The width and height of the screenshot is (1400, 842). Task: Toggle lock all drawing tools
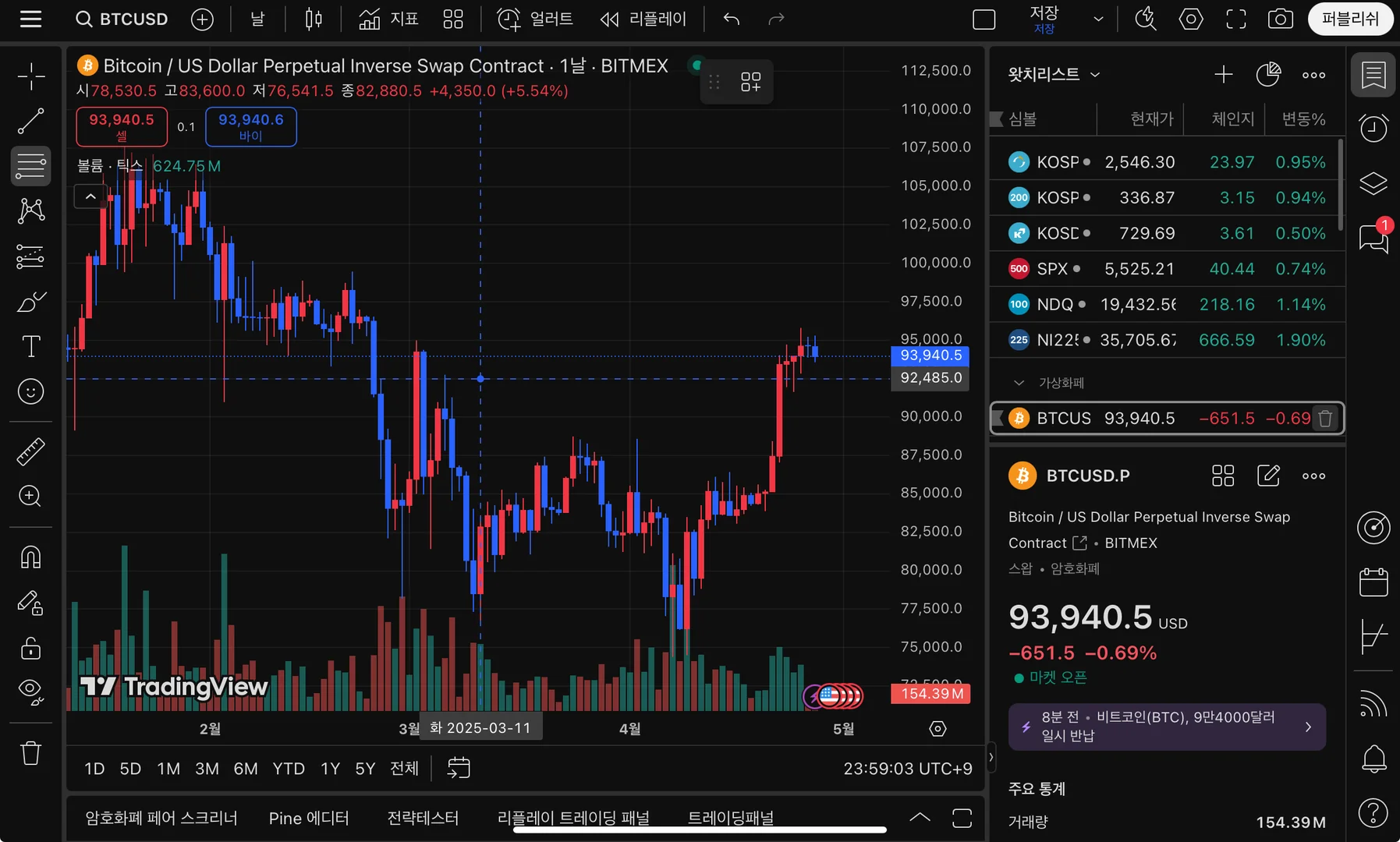pyautogui.click(x=31, y=647)
